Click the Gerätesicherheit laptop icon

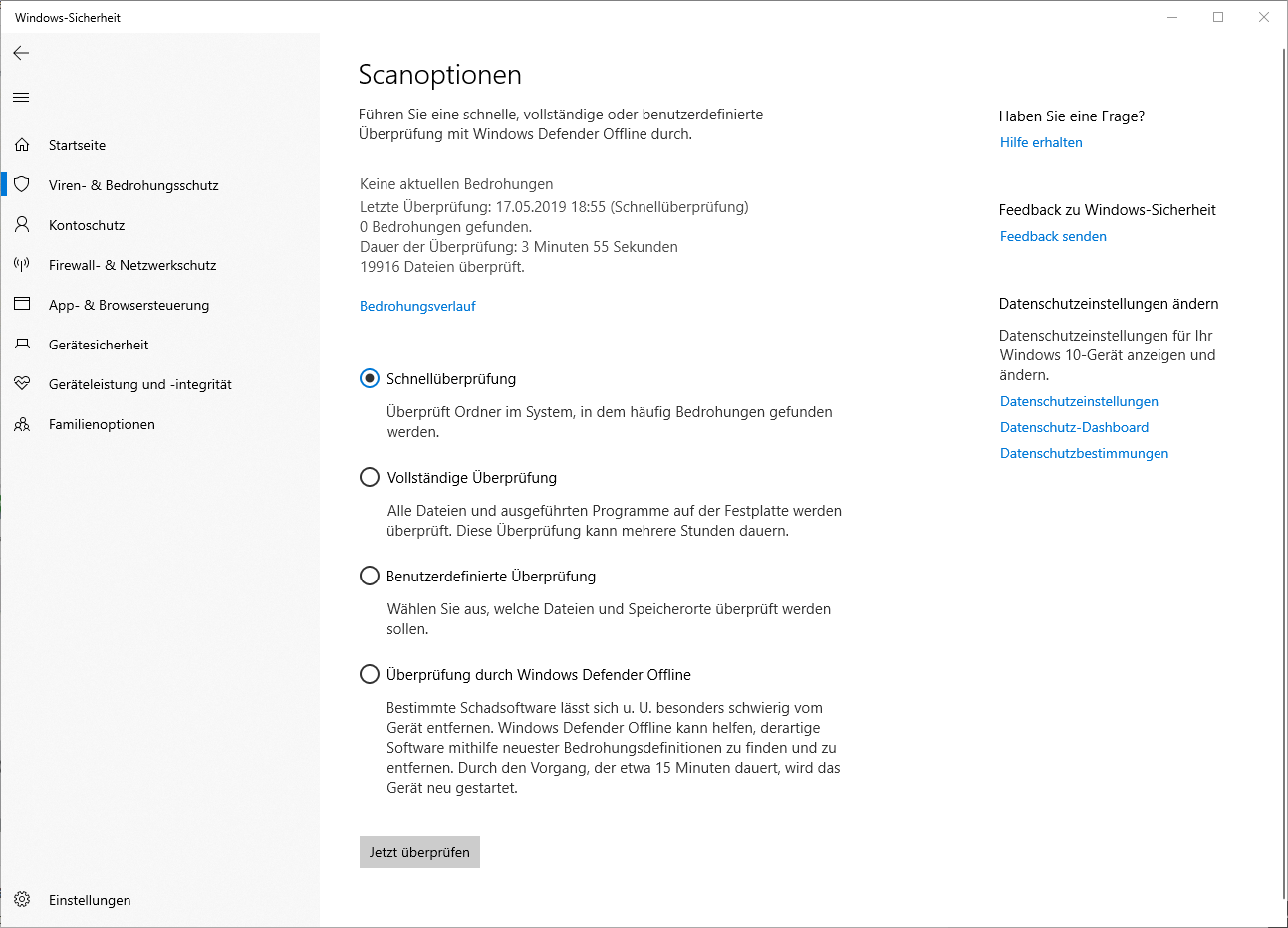[22, 345]
